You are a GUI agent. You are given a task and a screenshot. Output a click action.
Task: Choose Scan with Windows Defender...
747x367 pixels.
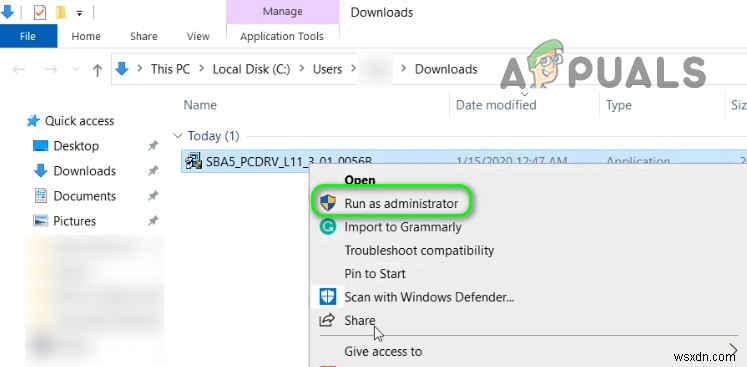pos(429,297)
